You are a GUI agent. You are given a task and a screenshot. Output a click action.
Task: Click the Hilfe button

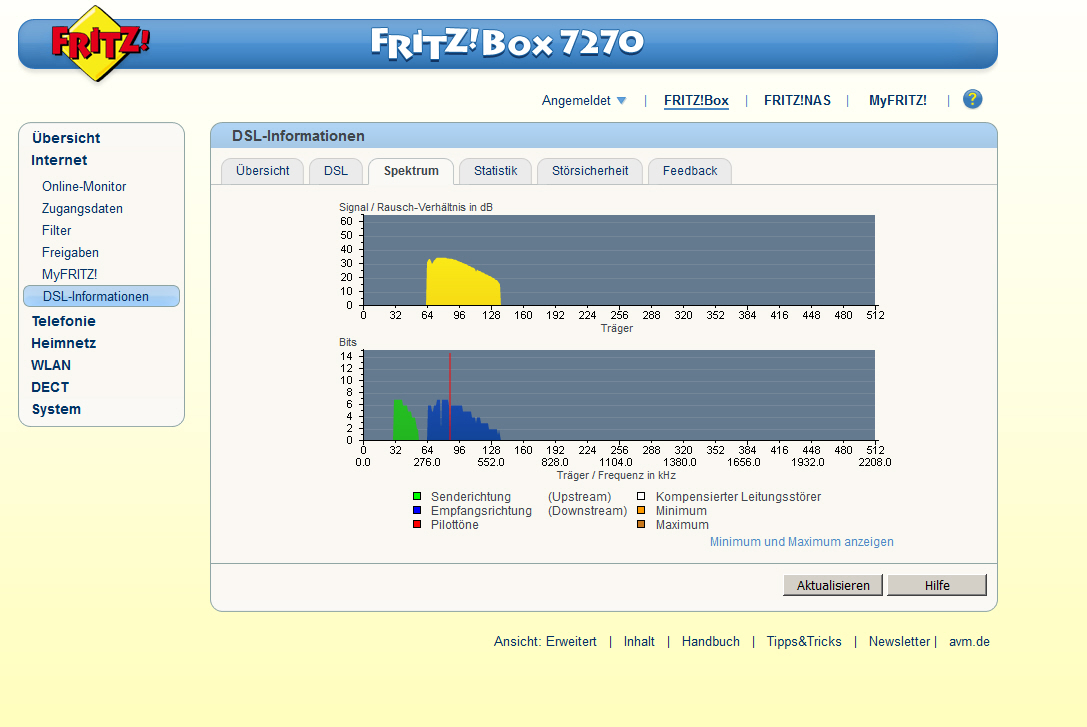tap(937, 585)
